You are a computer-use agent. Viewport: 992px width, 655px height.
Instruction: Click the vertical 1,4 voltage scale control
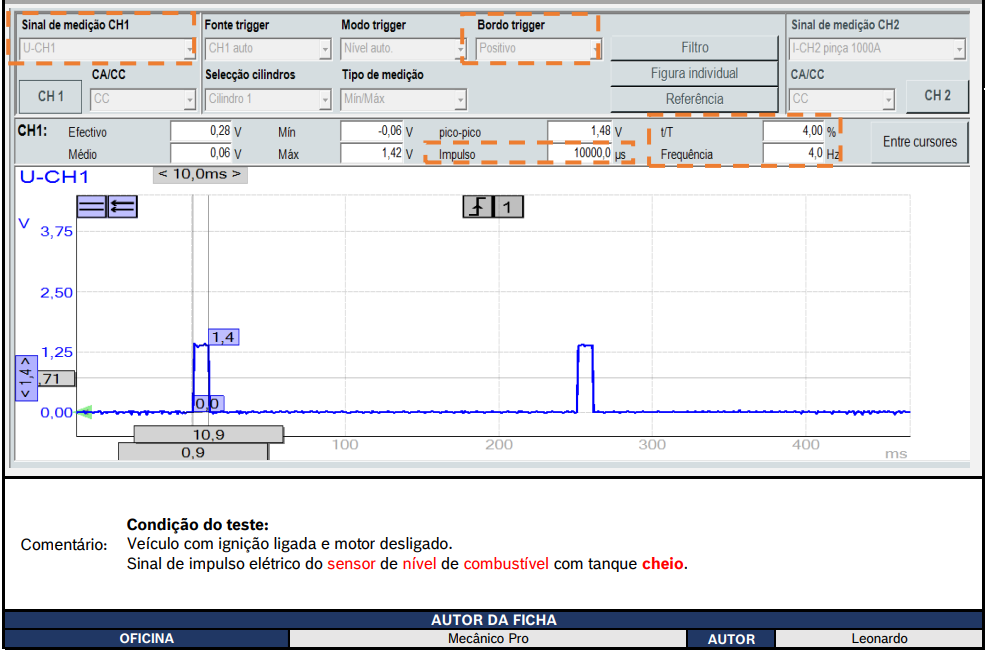click(x=25, y=379)
